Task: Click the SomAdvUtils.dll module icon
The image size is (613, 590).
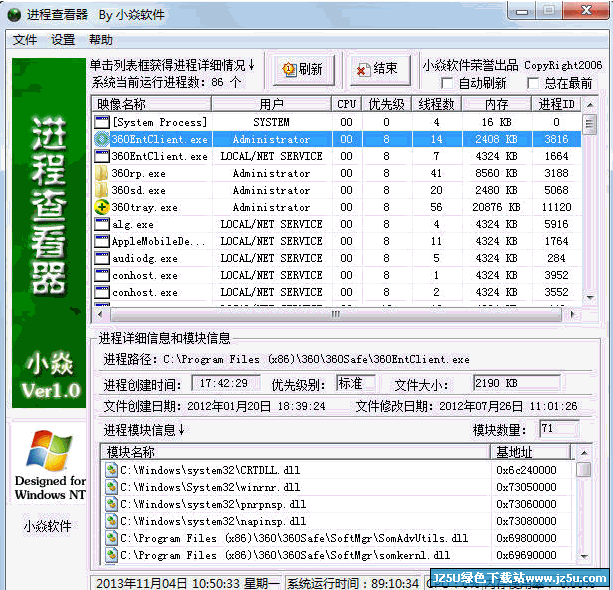Action: click(x=111, y=538)
